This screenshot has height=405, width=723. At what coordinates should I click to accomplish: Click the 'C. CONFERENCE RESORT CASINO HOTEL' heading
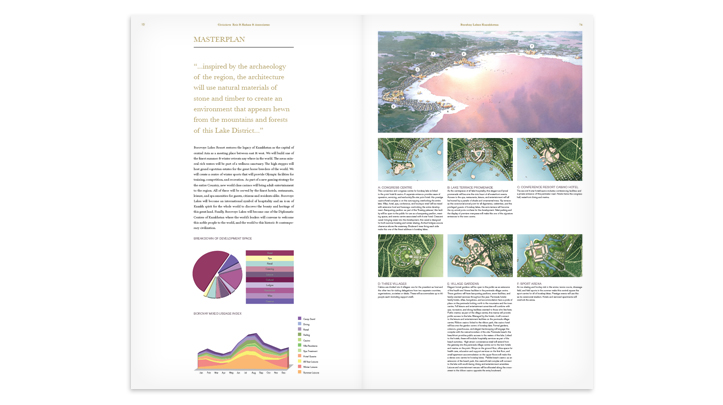(547, 187)
